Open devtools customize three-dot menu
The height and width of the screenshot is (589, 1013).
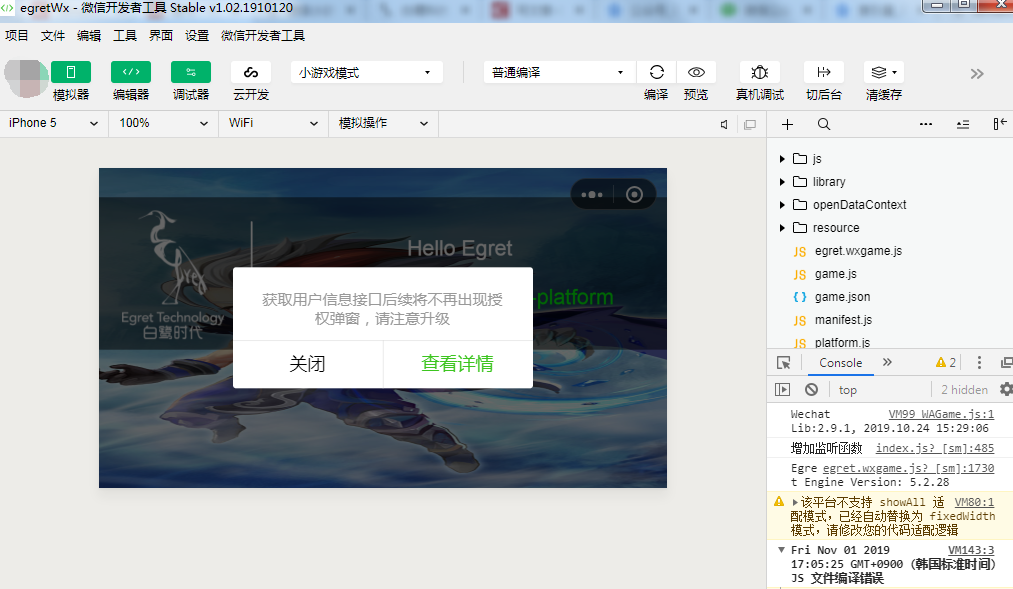click(979, 363)
